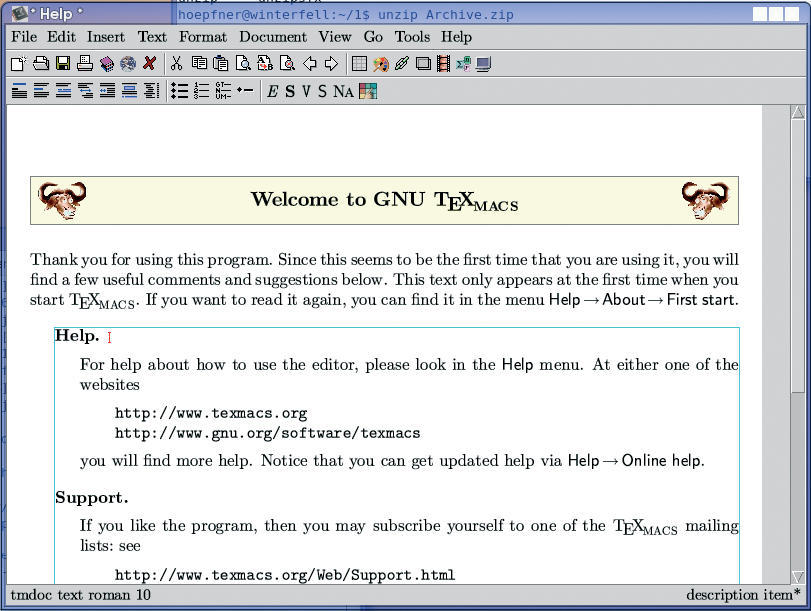Open the color grid with pointing hand icon

368,91
